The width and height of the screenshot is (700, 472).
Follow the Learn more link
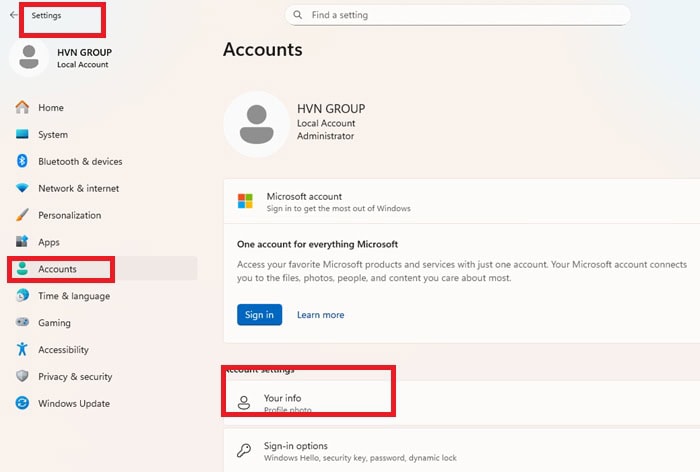pyautogui.click(x=320, y=315)
